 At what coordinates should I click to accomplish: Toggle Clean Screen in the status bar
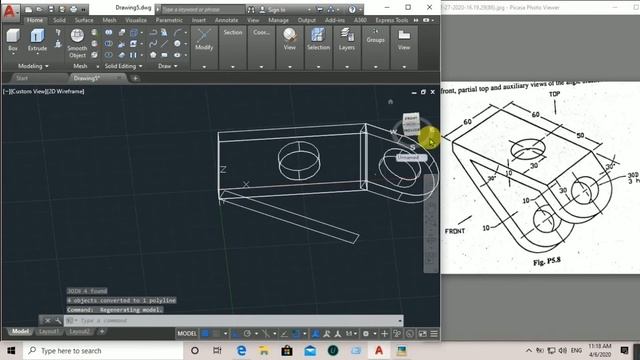tap(422, 333)
